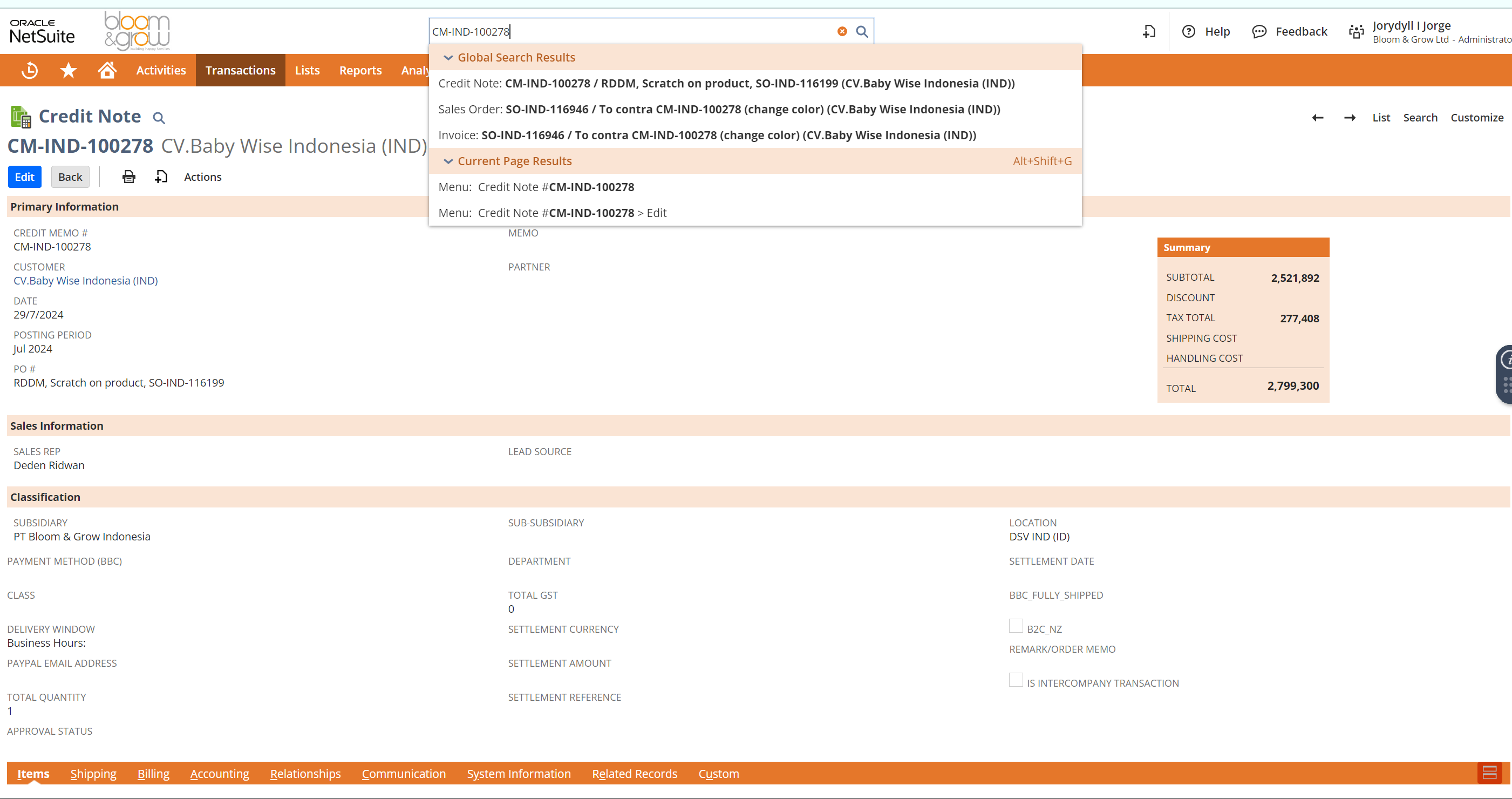Toggle the subtab layout icon in tab bar
1512x799 pixels.
click(1489, 773)
